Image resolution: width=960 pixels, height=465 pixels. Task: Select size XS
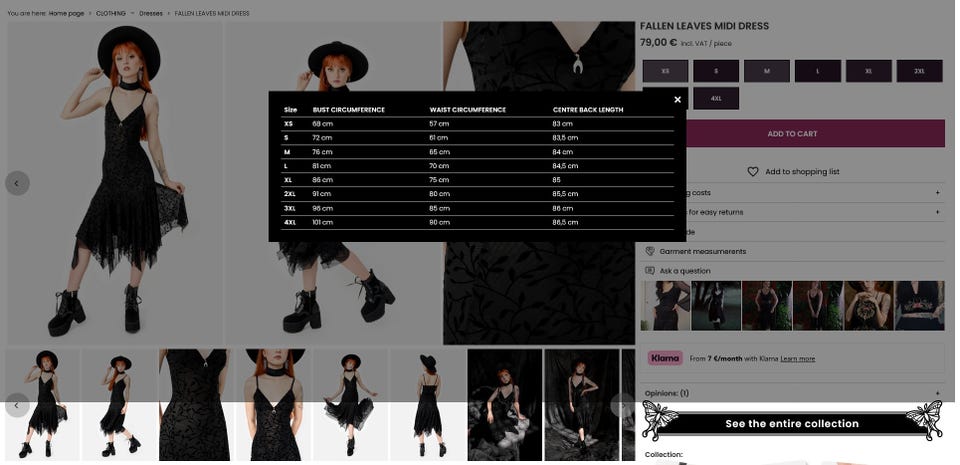[x=666, y=71]
